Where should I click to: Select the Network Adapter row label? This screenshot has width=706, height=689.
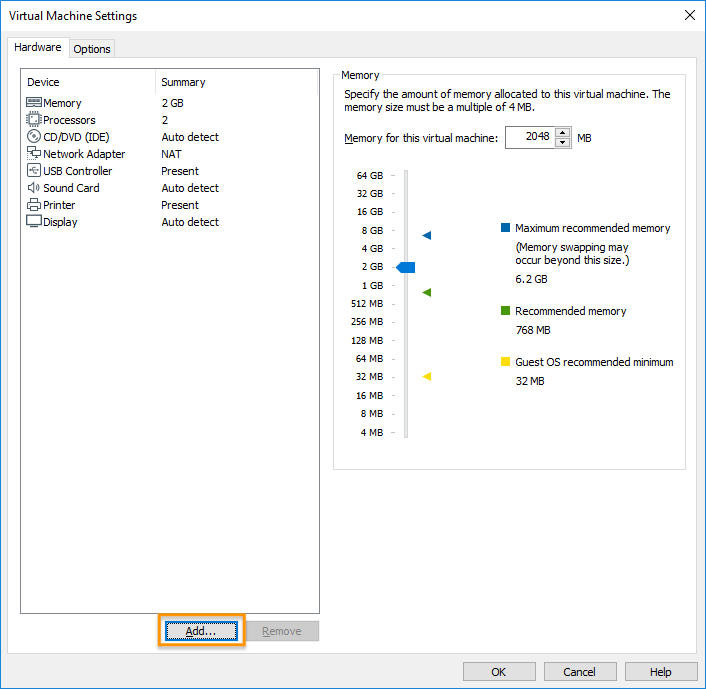click(84, 154)
